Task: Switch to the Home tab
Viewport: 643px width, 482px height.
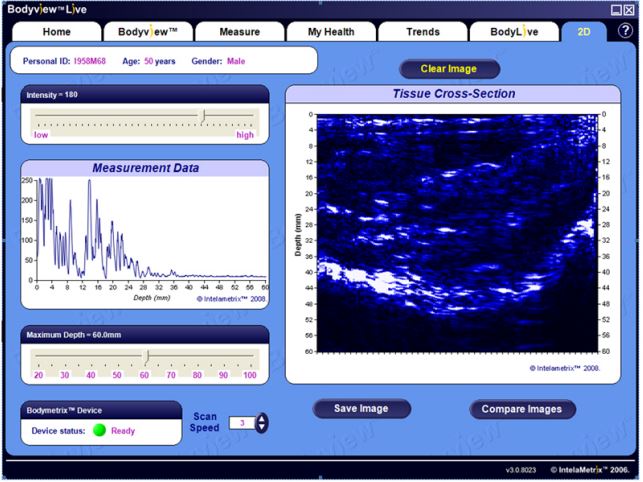Action: [x=57, y=32]
